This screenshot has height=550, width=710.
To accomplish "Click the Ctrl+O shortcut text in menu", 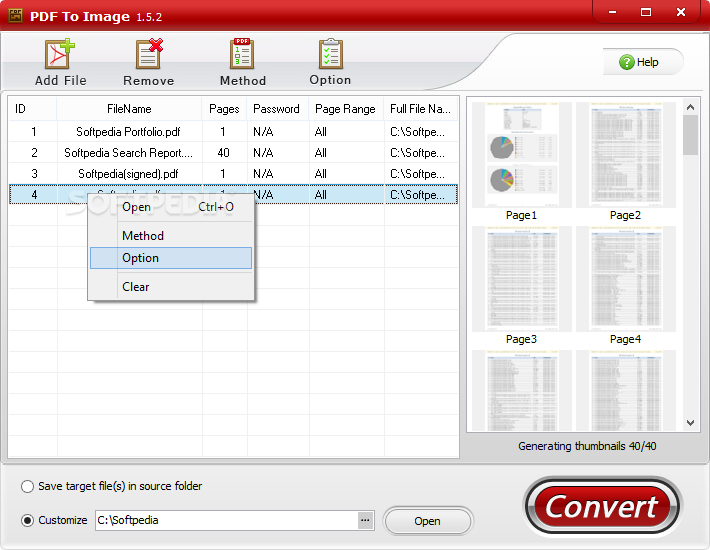I will coord(216,207).
